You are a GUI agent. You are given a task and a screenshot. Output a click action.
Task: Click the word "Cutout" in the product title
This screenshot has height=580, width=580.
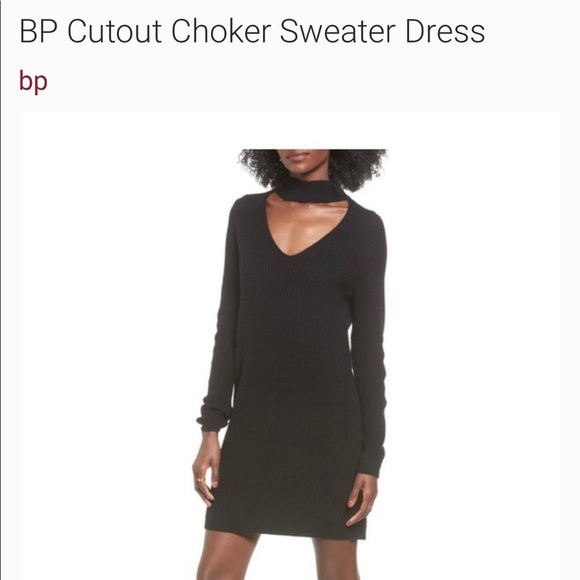(x=114, y=31)
